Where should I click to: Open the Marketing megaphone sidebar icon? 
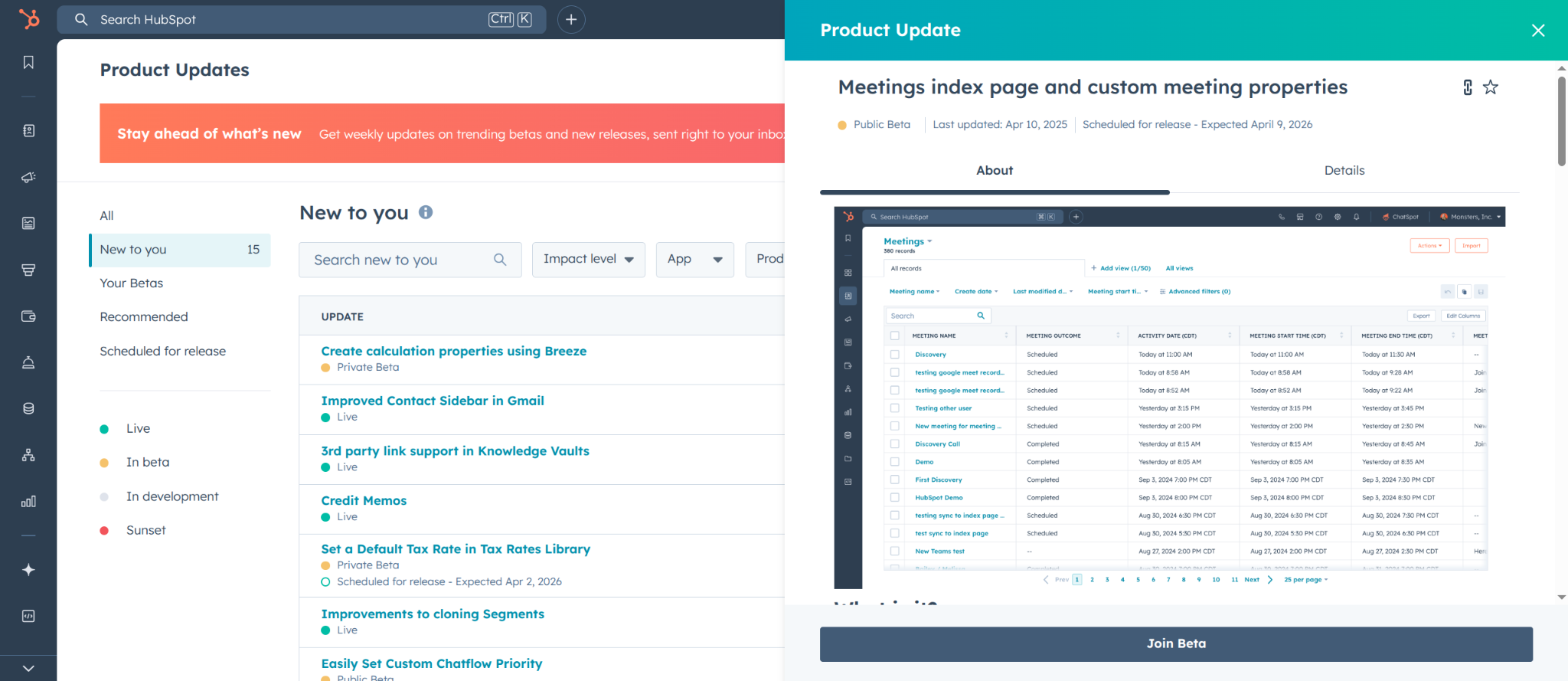click(28, 177)
